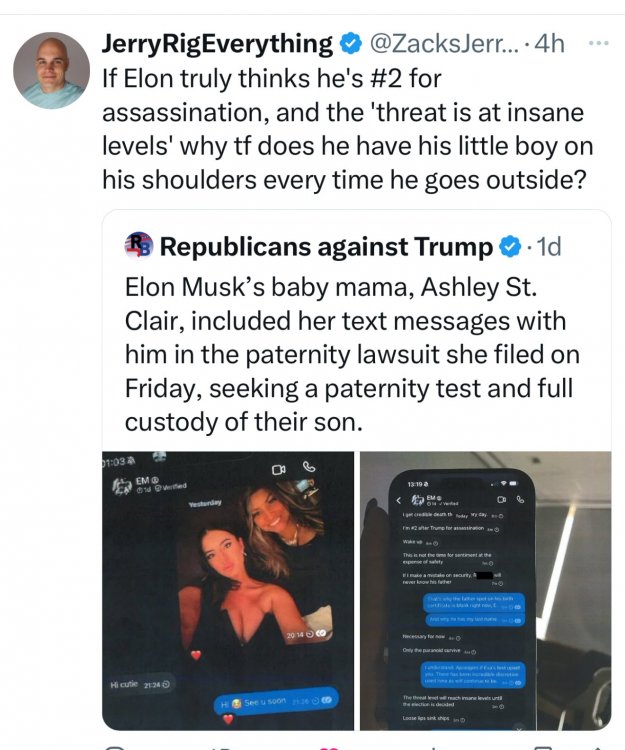This screenshot has height=750, width=625.
Task: Click the "Hi cutie" message bubble
Action: 139,684
